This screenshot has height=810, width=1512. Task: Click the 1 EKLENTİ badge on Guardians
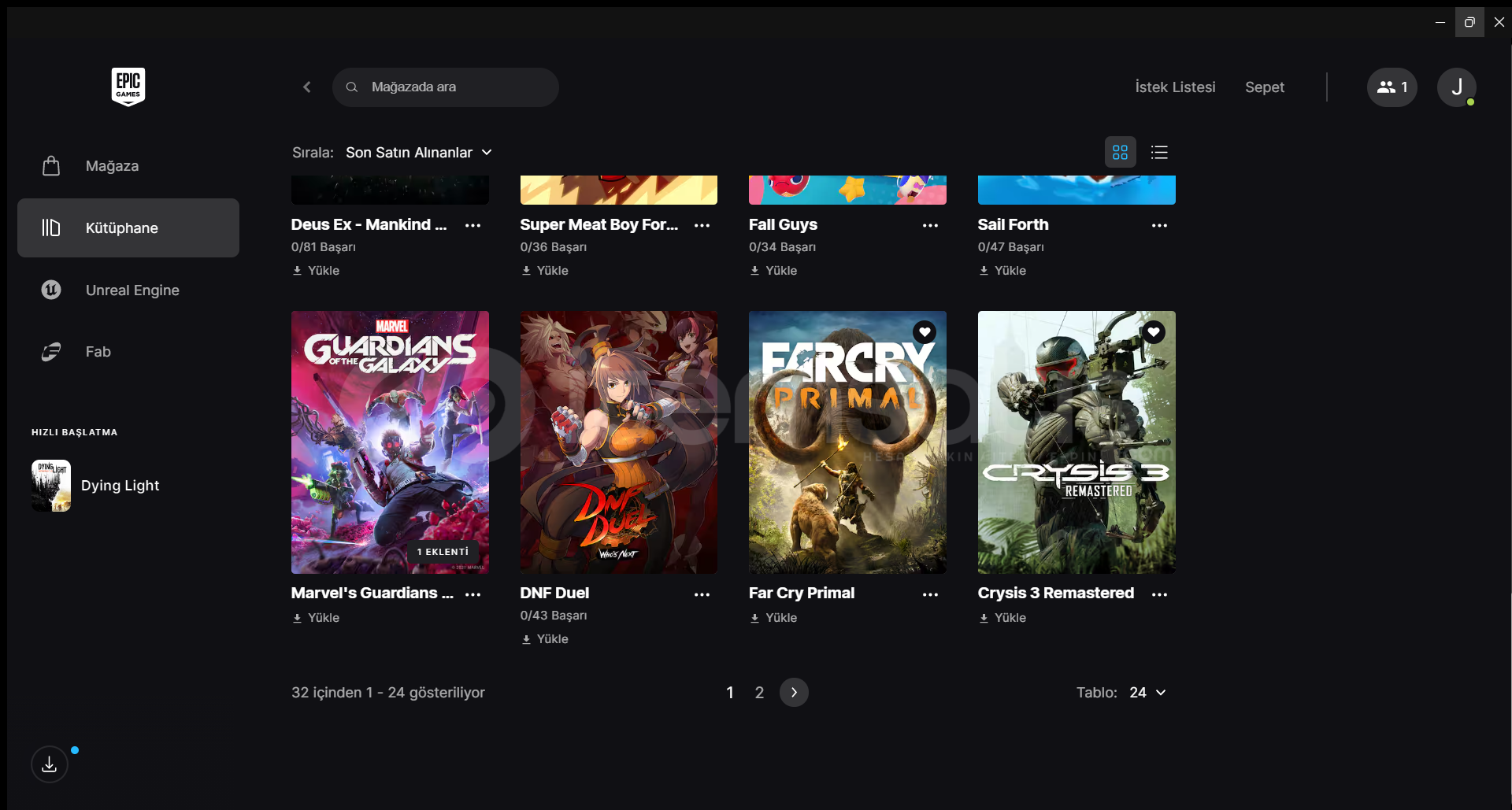[x=443, y=552]
